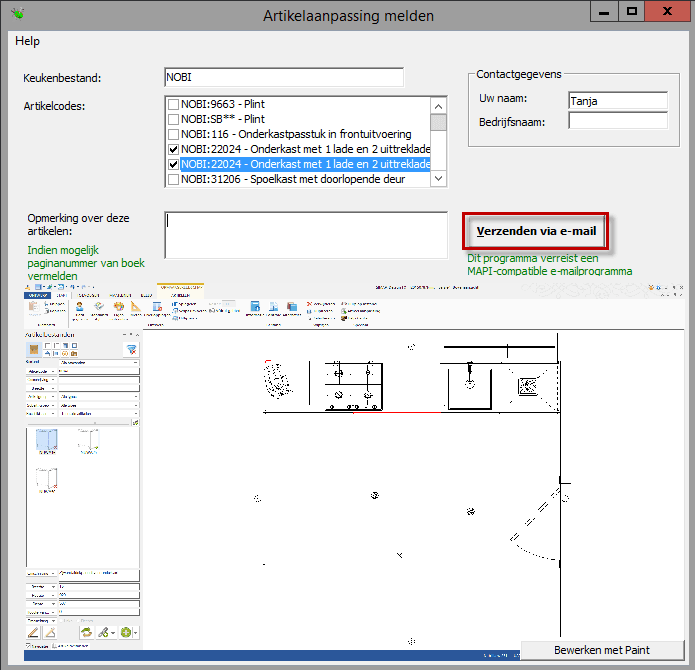Click the Bedrijfsnaam input field
Viewport: 695px width, 670px height.
617,121
